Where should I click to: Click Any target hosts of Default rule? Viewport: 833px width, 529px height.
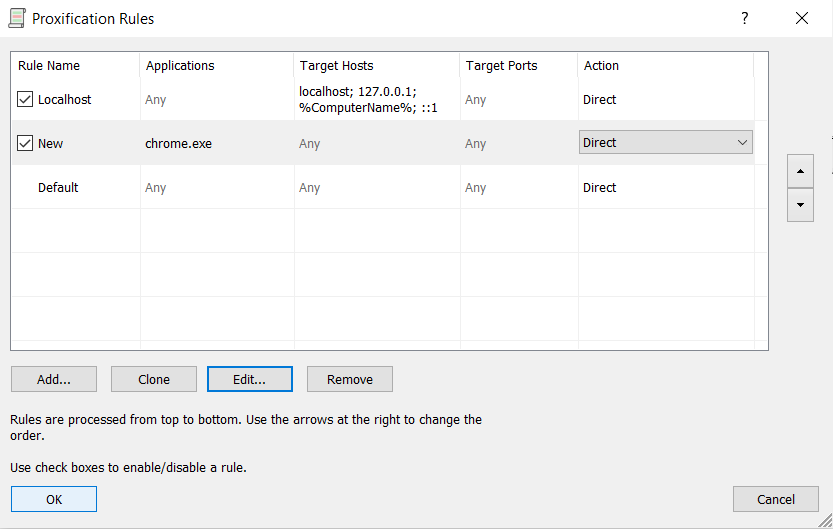pos(309,188)
